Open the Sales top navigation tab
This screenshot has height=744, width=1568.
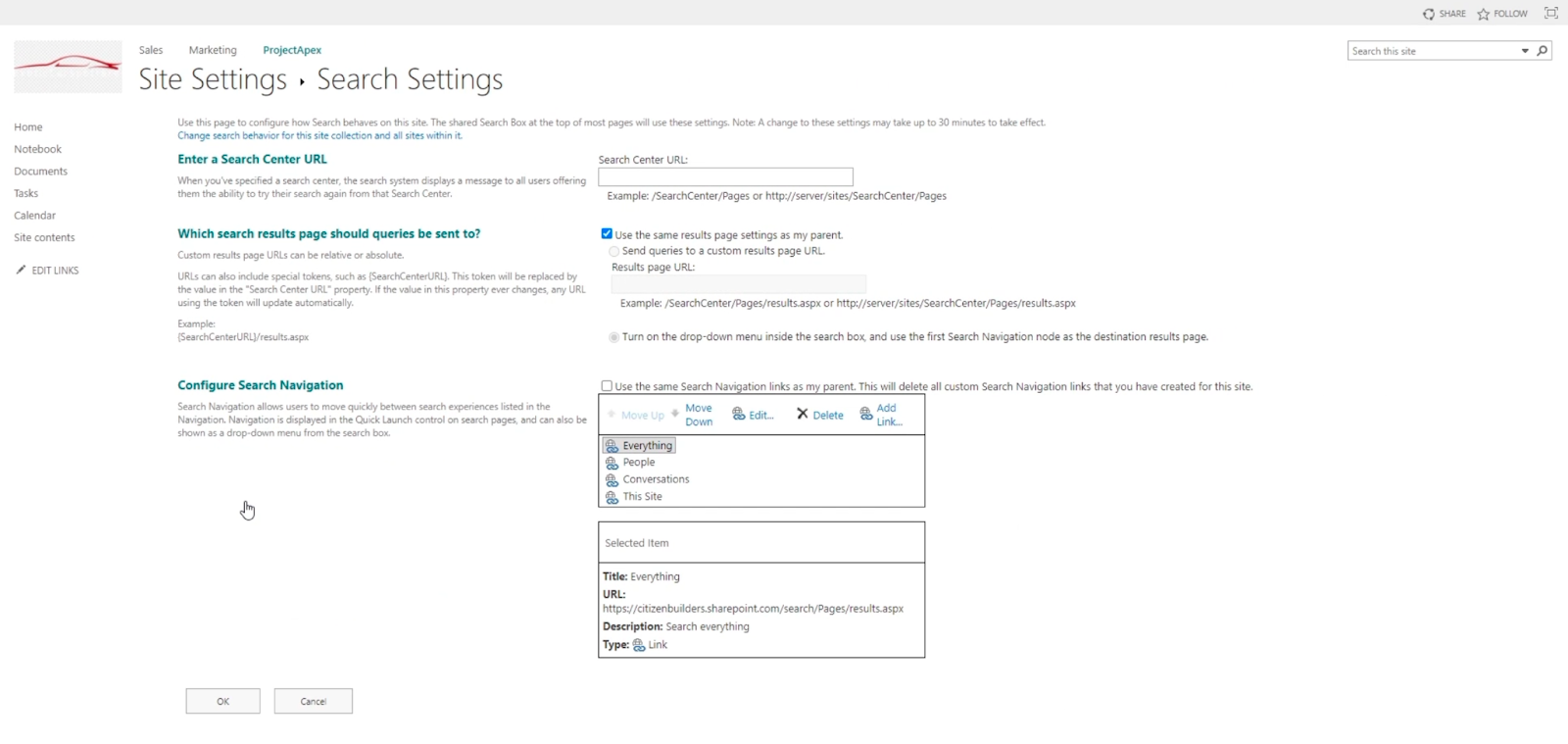pyautogui.click(x=151, y=50)
